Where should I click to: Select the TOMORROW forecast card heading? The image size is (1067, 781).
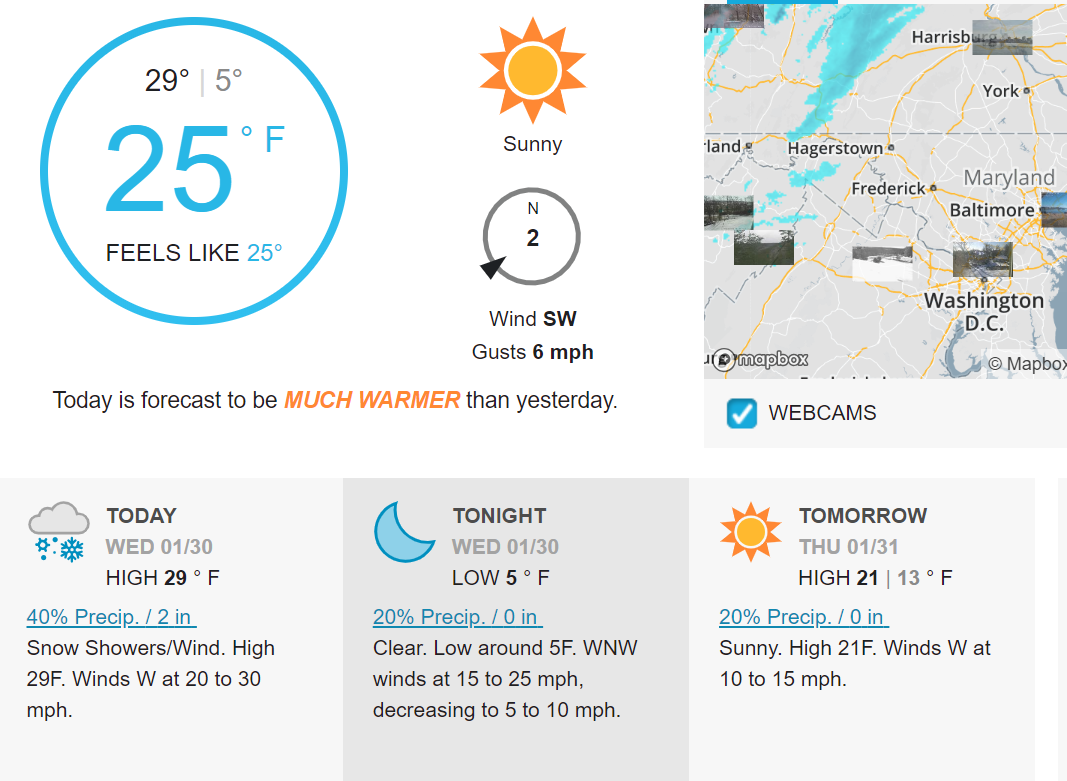coord(863,516)
